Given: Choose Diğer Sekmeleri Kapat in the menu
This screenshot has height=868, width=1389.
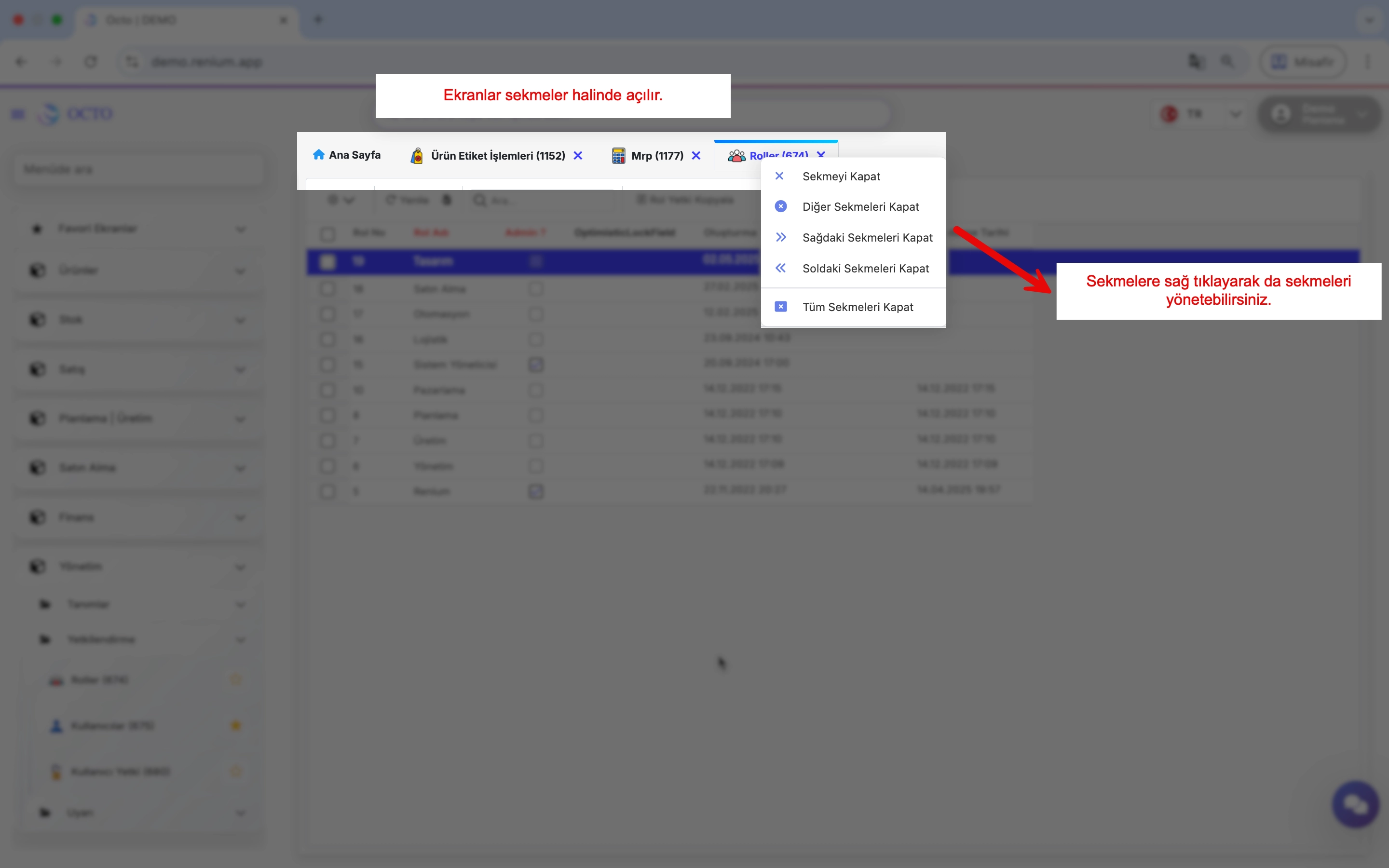Looking at the screenshot, I should 860,206.
